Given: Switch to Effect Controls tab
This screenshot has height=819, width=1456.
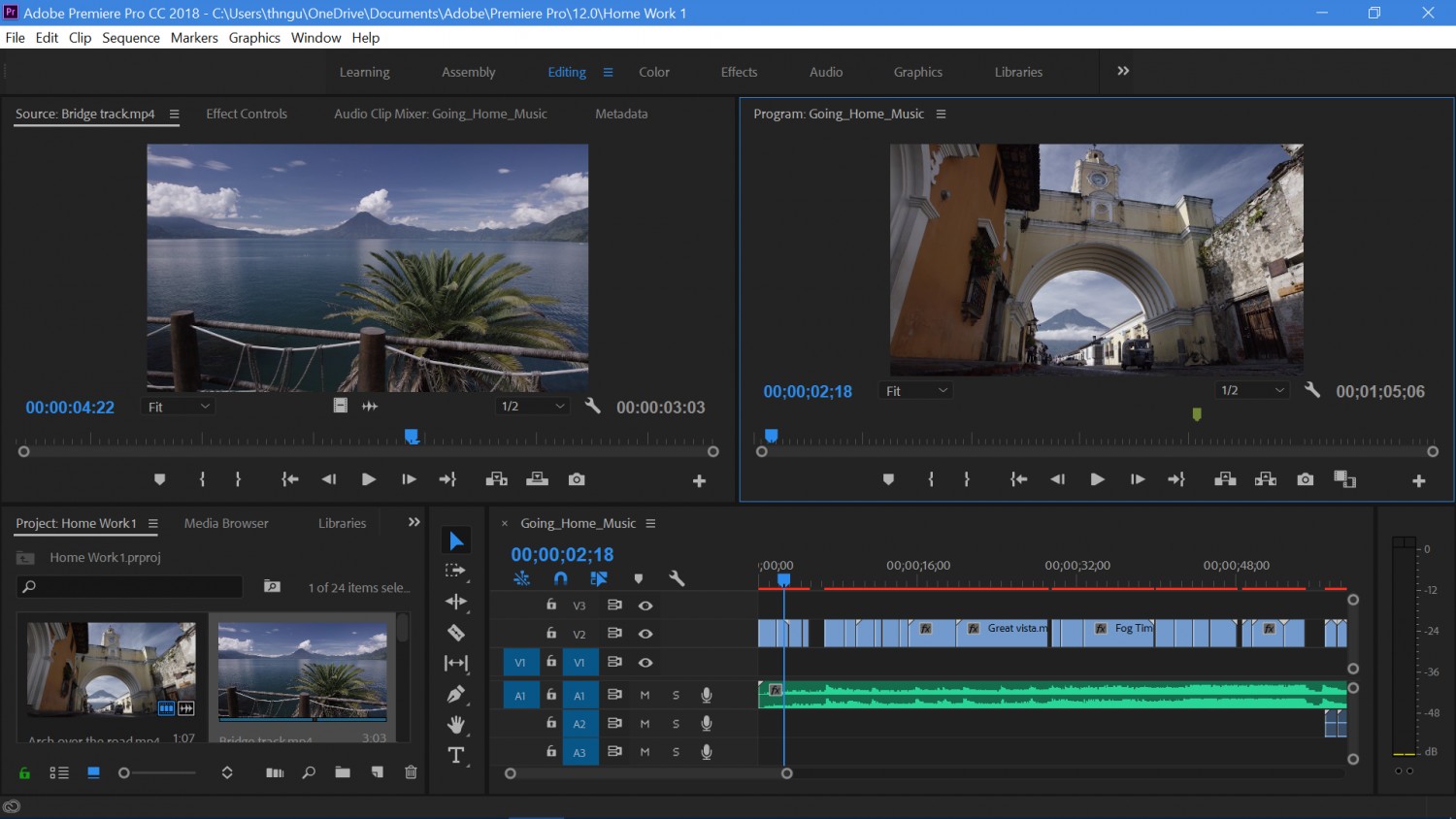Looking at the screenshot, I should point(247,114).
